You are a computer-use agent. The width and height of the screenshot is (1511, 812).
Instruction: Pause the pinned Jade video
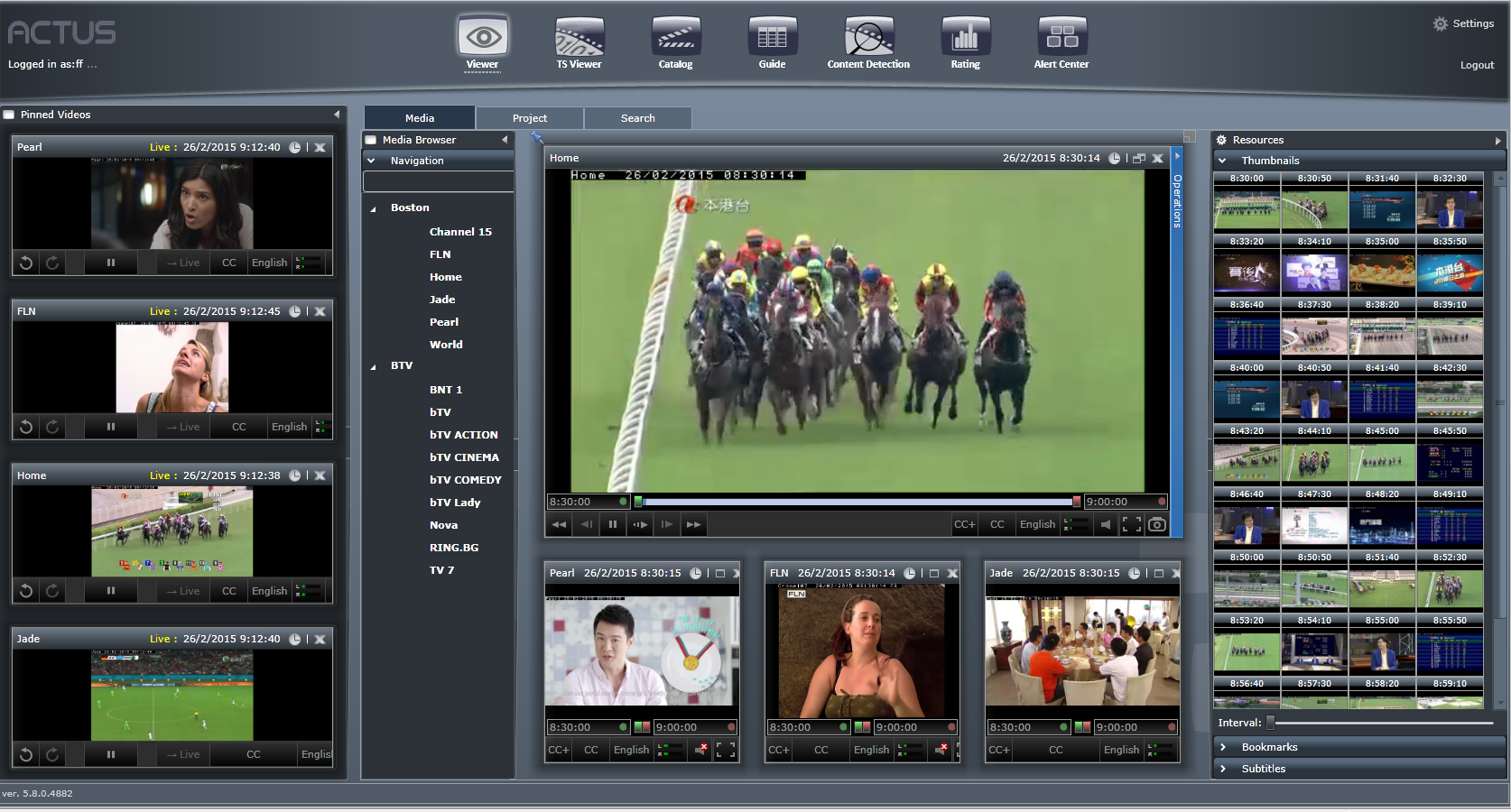[x=111, y=754]
